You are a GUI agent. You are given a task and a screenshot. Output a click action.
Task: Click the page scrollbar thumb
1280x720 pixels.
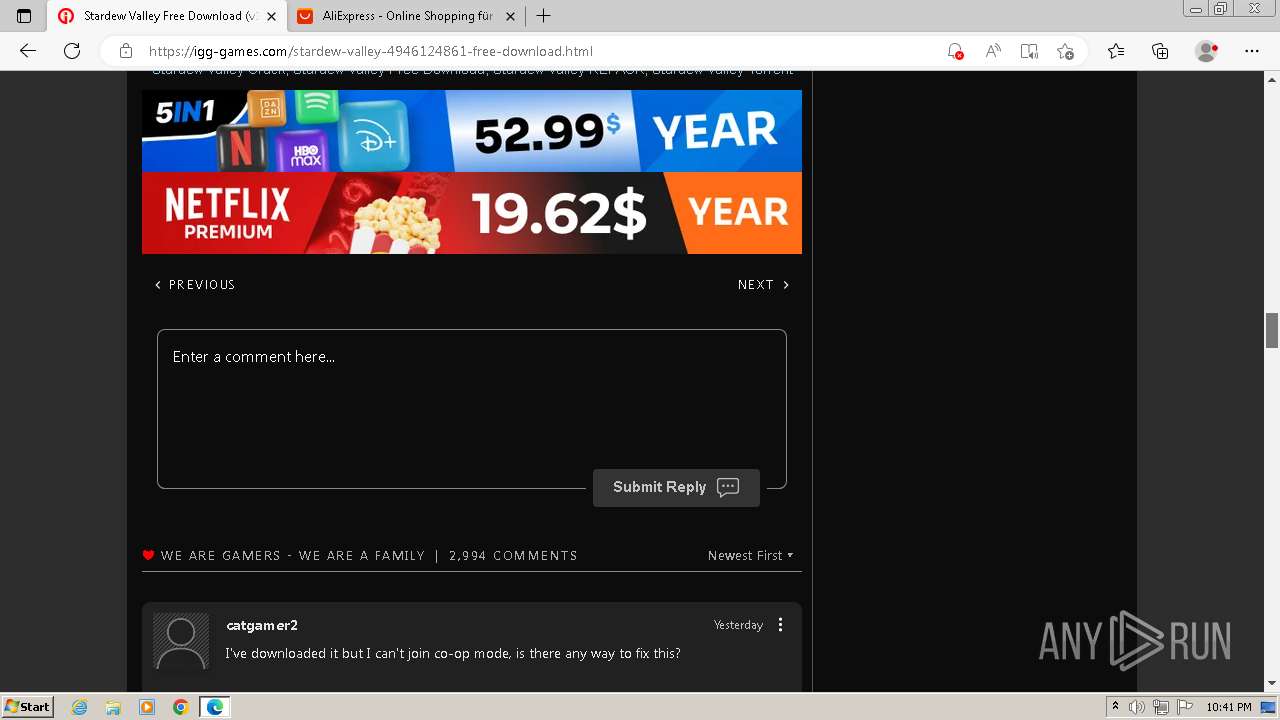1272,330
